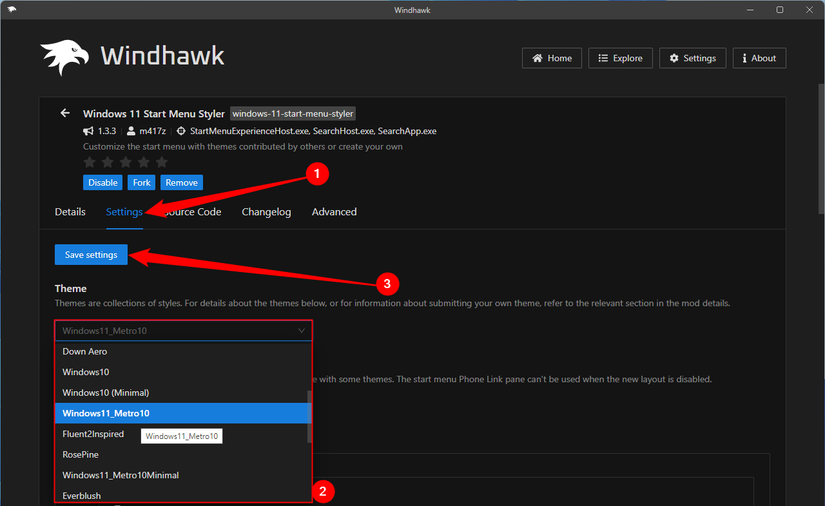This screenshot has width=825, height=506.
Task: Rate the mod with the fifth star
Action: point(162,162)
